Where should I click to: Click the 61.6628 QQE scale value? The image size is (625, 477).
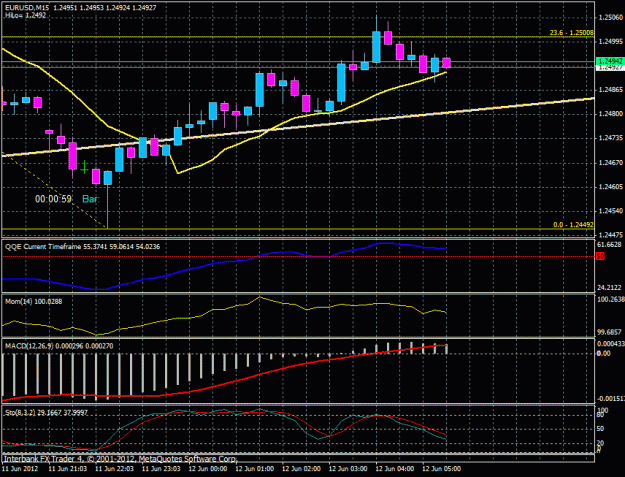click(x=610, y=244)
